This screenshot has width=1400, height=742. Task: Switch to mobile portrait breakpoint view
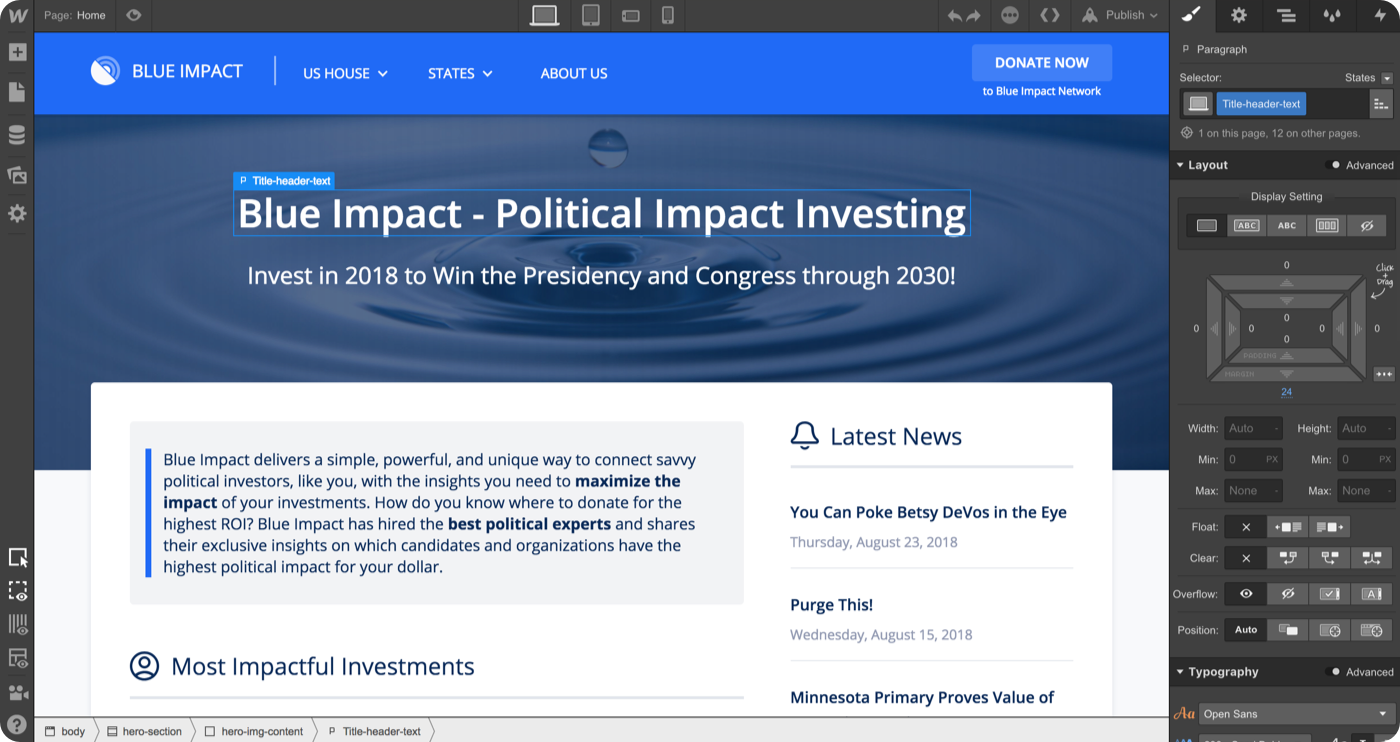[x=668, y=15]
